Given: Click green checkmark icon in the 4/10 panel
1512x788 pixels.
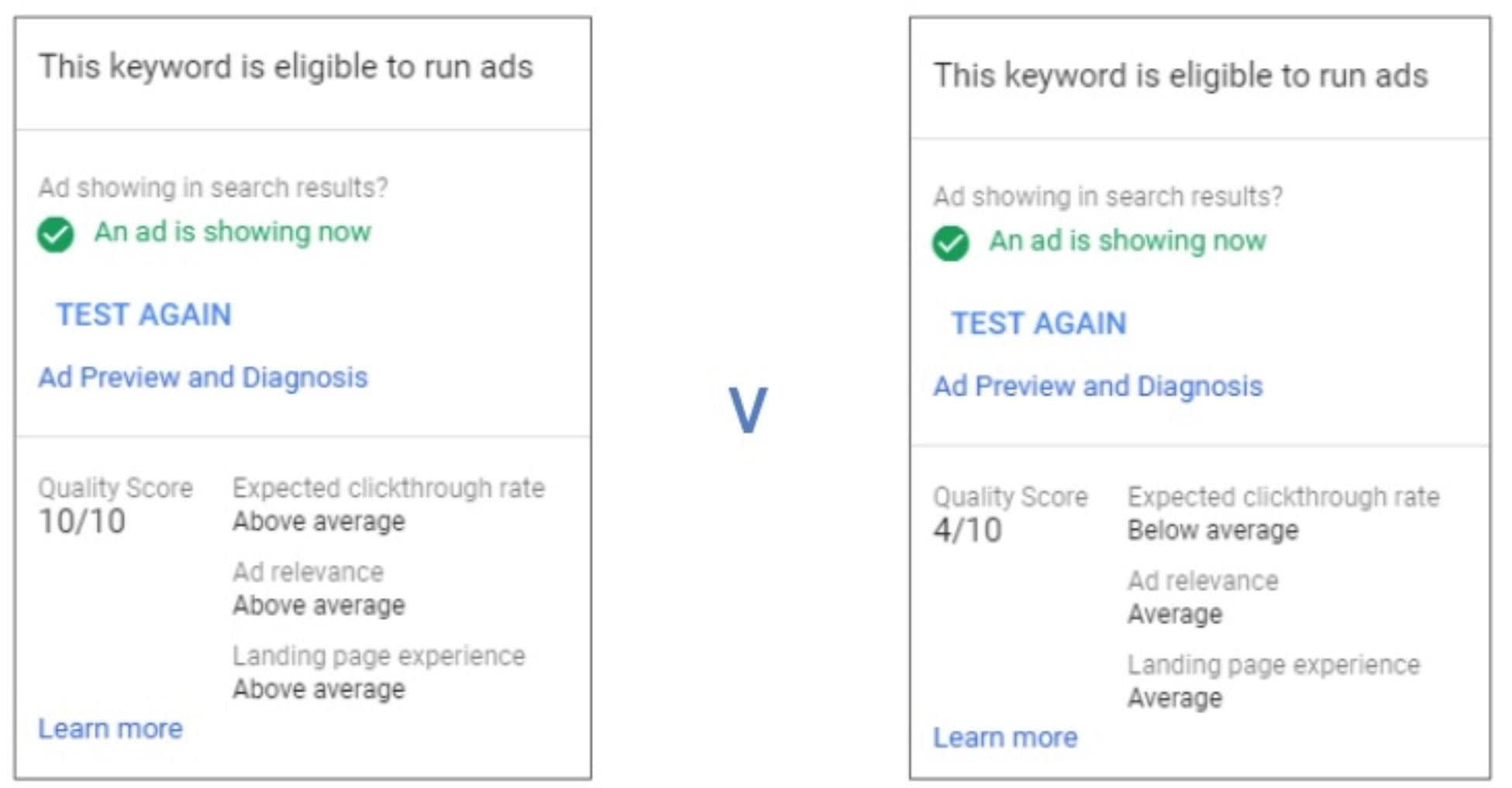Looking at the screenshot, I should coord(950,243).
